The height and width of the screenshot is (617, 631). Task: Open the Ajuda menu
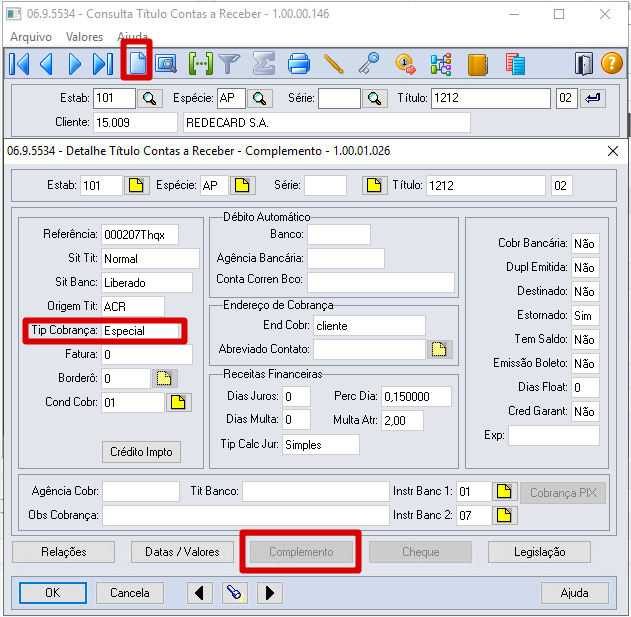click(x=132, y=36)
